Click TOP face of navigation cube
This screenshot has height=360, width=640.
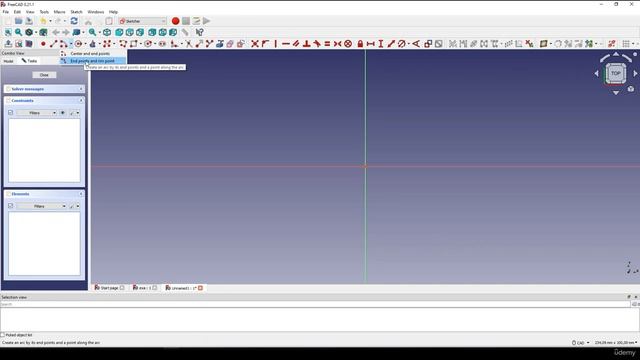(x=616, y=73)
